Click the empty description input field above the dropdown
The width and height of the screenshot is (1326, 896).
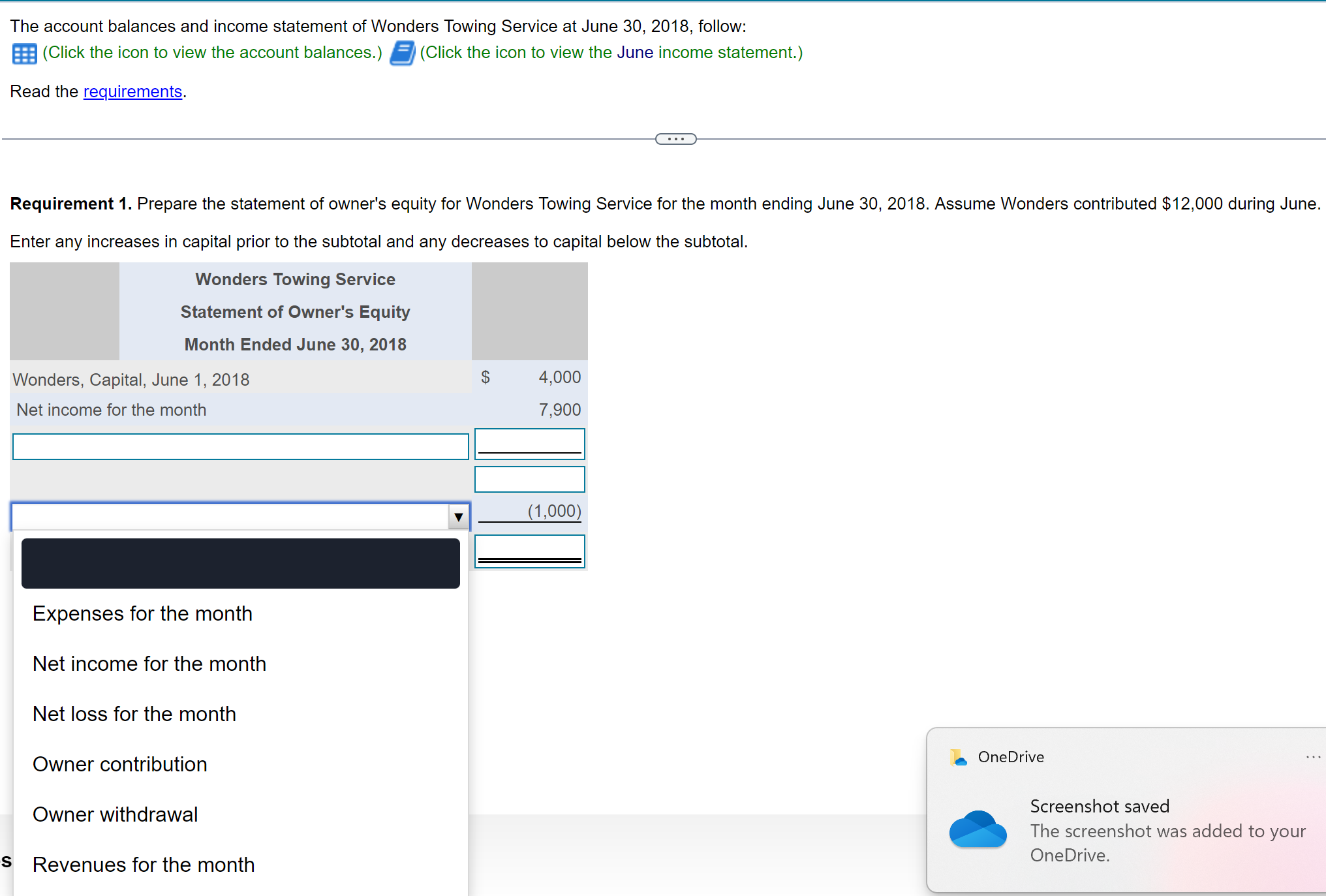pyautogui.click(x=240, y=446)
